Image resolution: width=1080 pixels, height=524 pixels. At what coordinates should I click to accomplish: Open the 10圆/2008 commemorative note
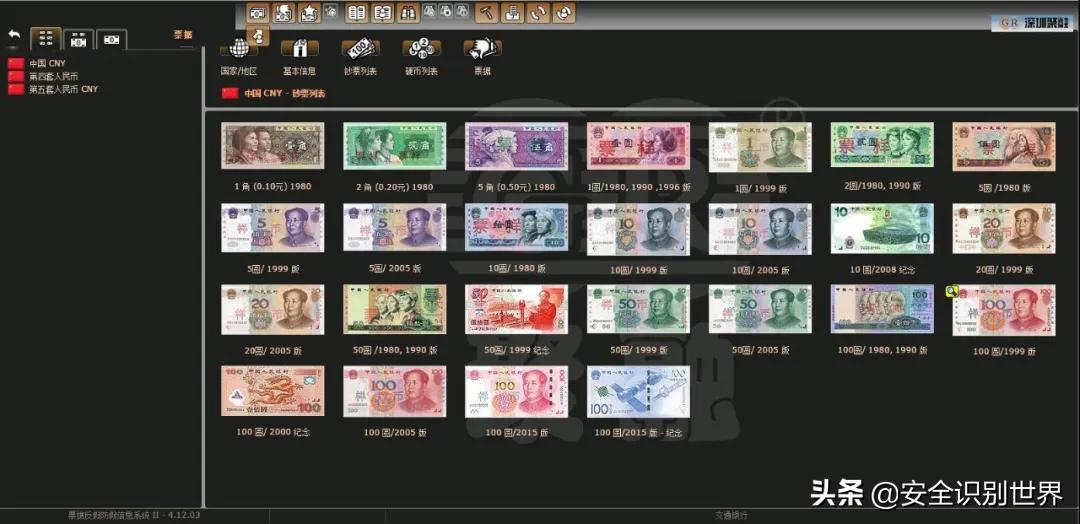click(882, 229)
